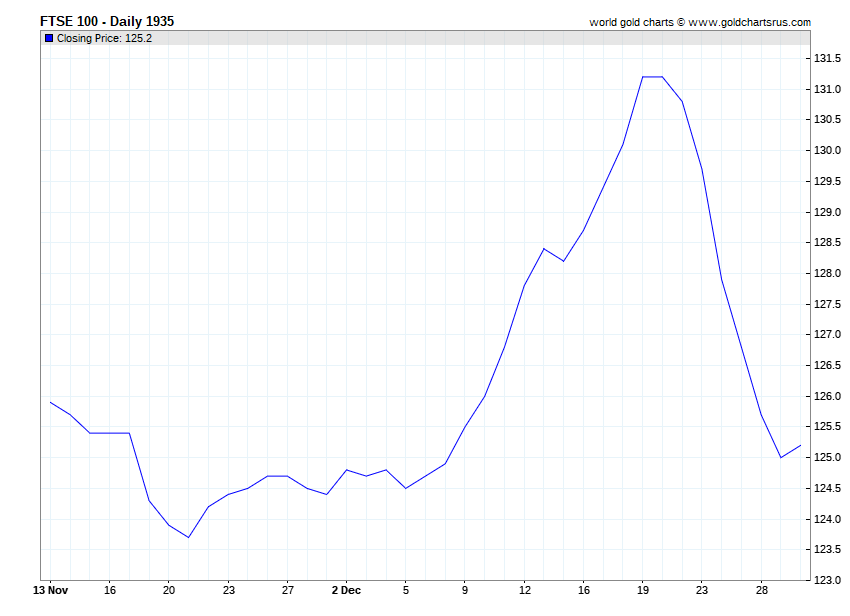This screenshot has height=616, width=850.
Task: Click the 126.5 y-axis value
Action: pyautogui.click(x=827, y=365)
